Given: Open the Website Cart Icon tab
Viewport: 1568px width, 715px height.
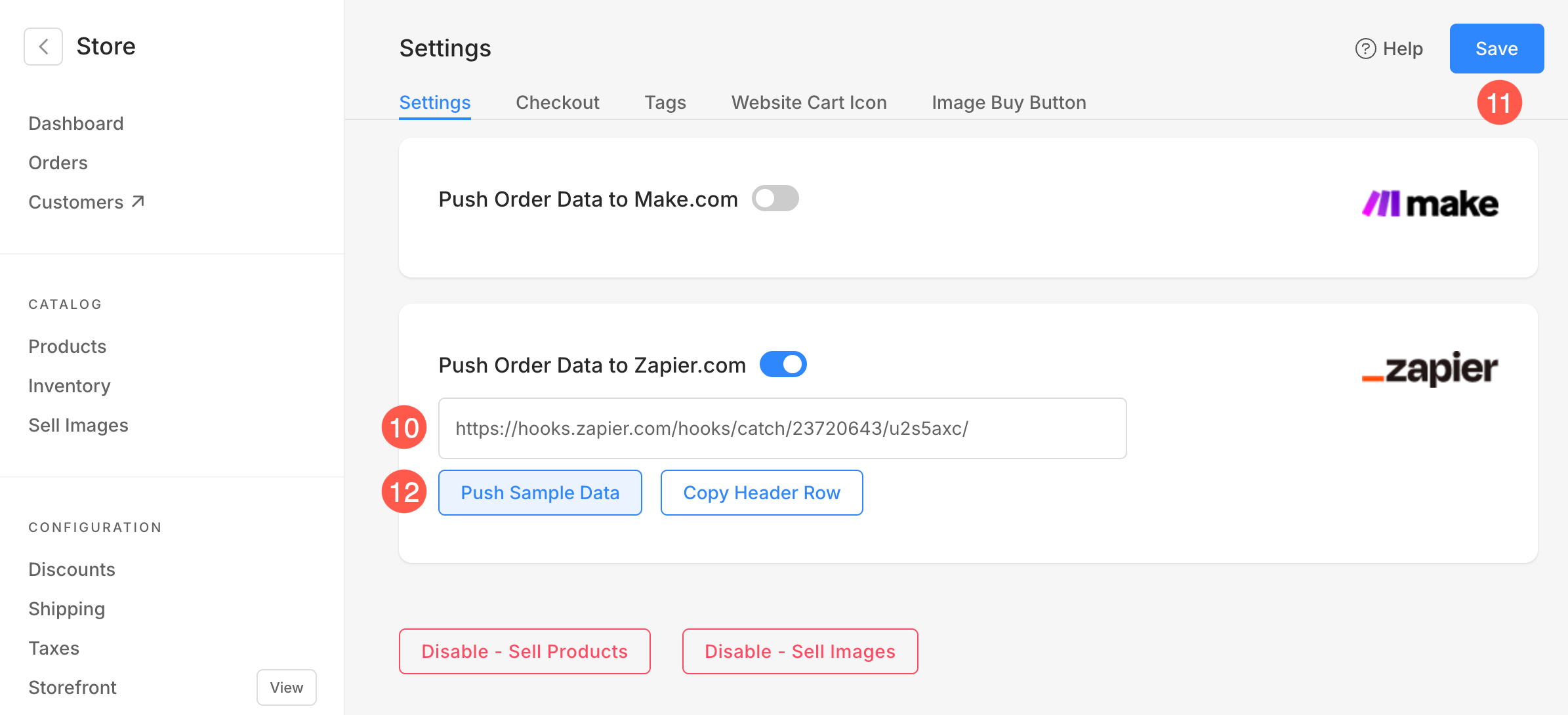Looking at the screenshot, I should pyautogui.click(x=809, y=102).
